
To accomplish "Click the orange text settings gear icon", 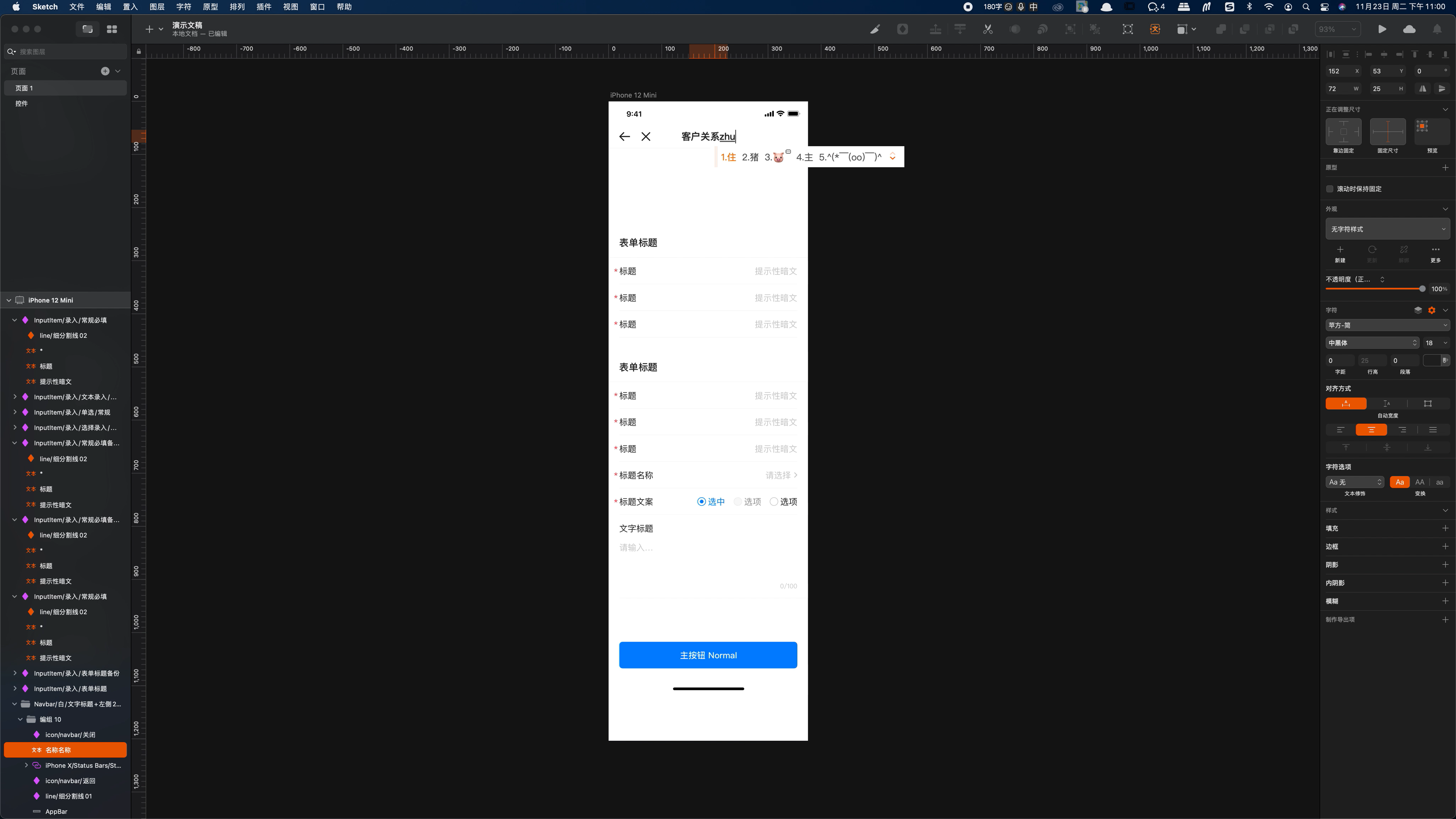I will coord(1432,310).
